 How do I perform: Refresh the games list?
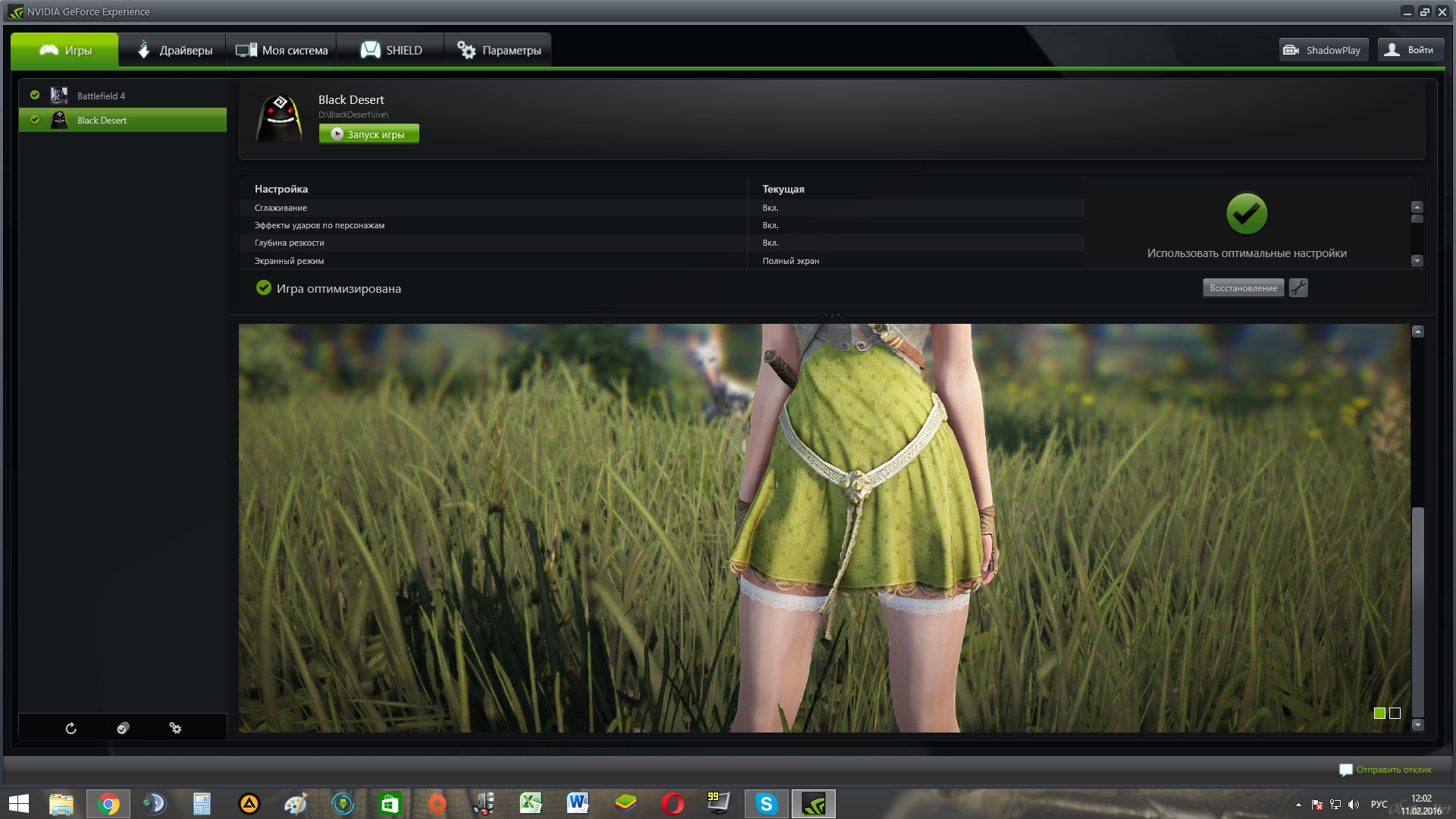(x=71, y=728)
